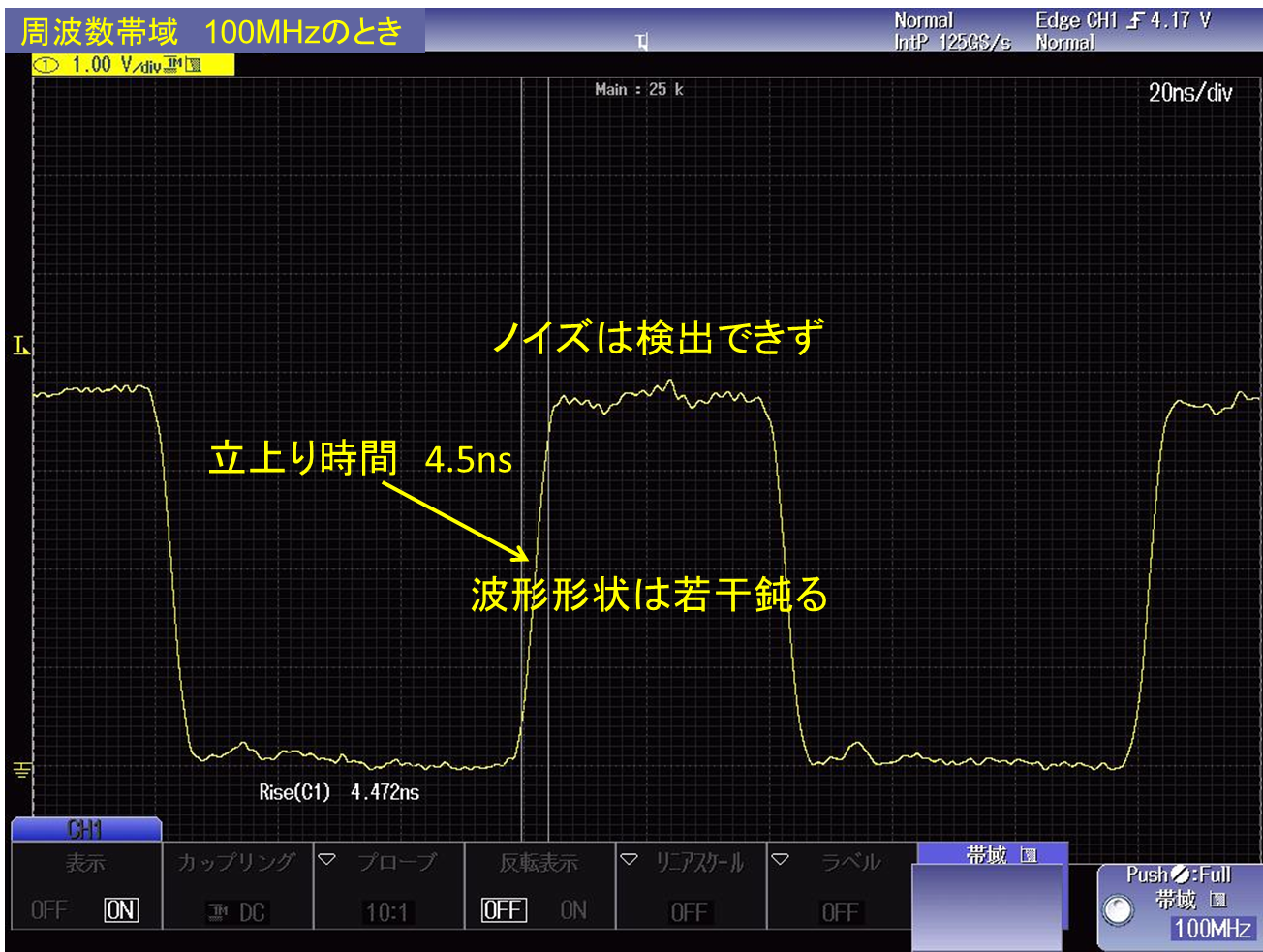
Task: Click the circled 1 channel indicator icon
Action: click(46, 65)
